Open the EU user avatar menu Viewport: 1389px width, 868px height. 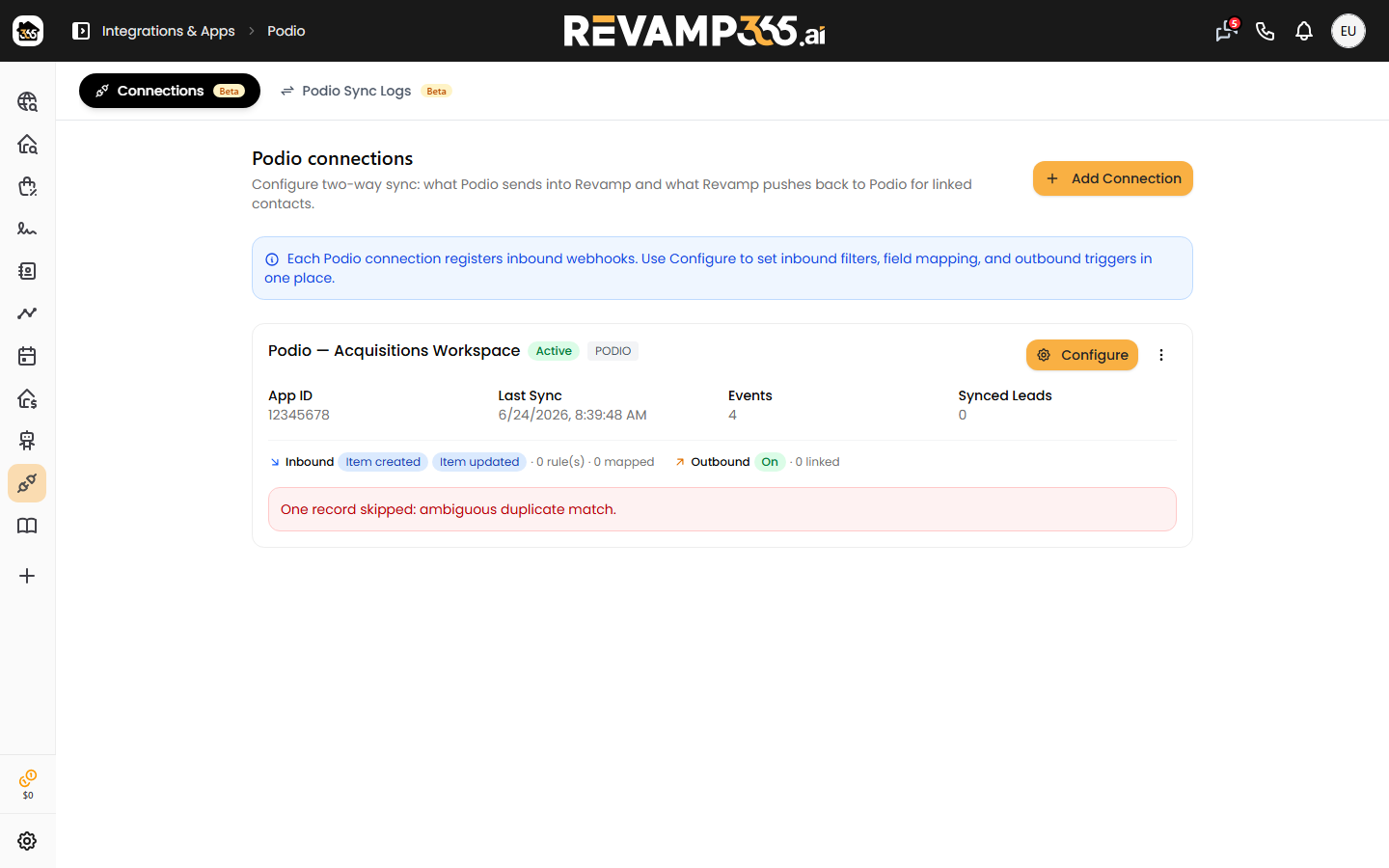pos(1348,31)
